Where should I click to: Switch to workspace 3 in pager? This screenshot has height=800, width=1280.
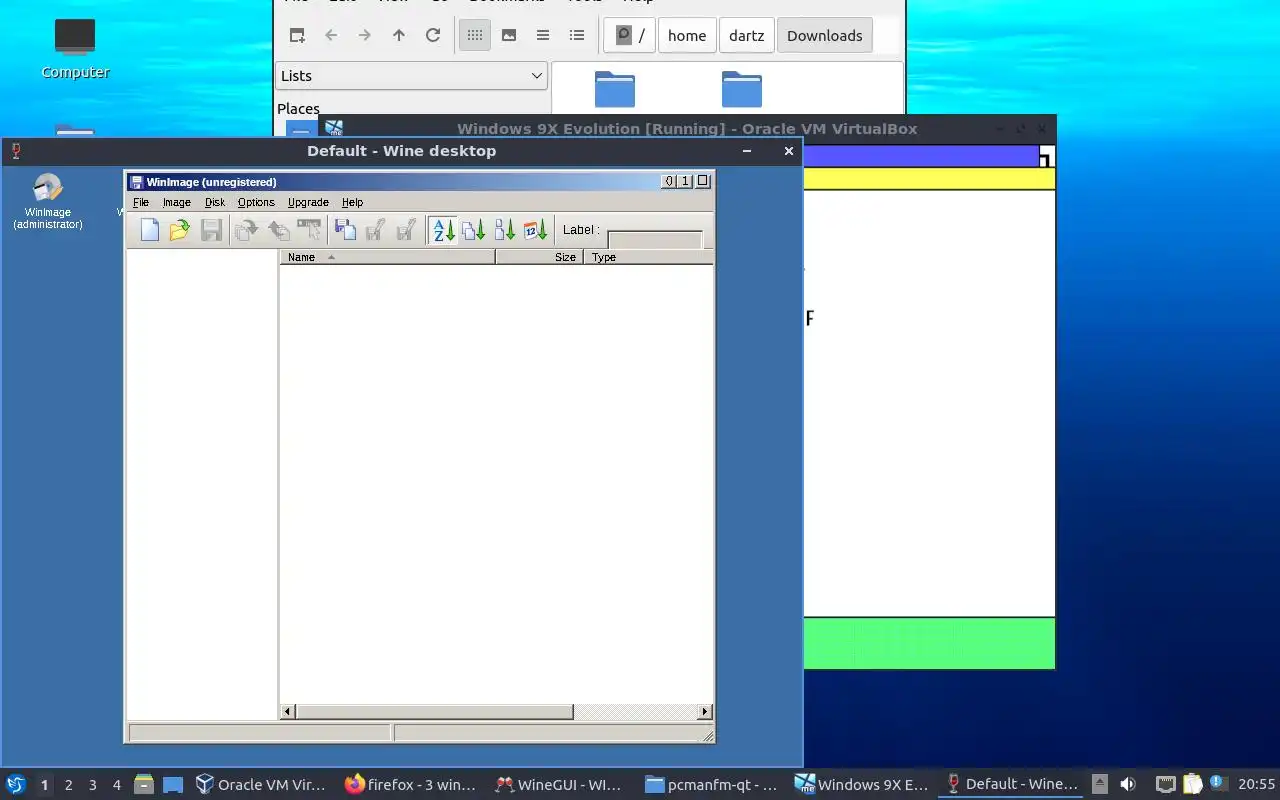(x=92, y=785)
